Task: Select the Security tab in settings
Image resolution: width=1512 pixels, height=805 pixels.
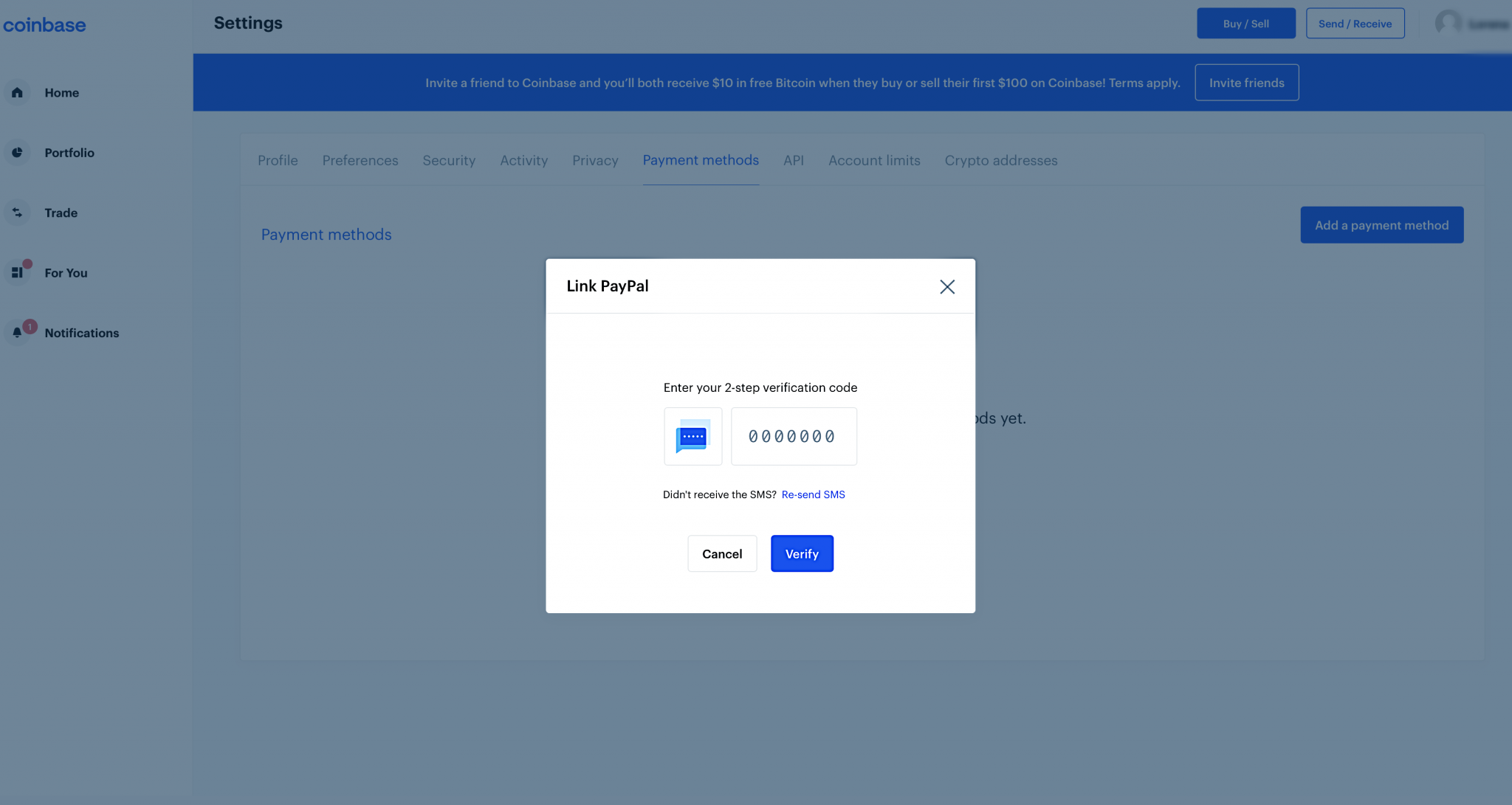Action: (448, 160)
